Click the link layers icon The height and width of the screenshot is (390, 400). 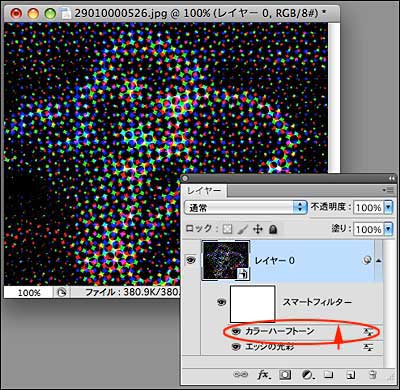[240, 375]
